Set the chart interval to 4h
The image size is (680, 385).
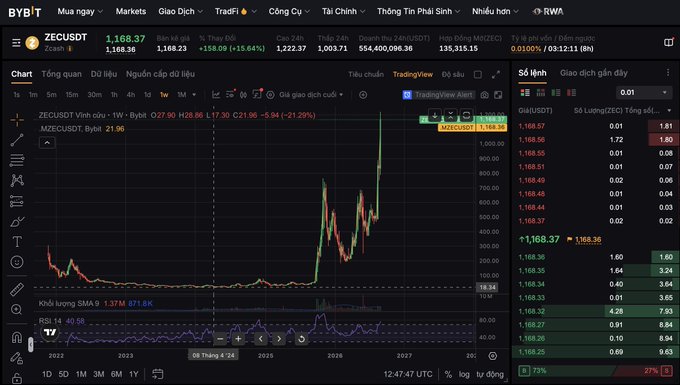pyautogui.click(x=131, y=95)
